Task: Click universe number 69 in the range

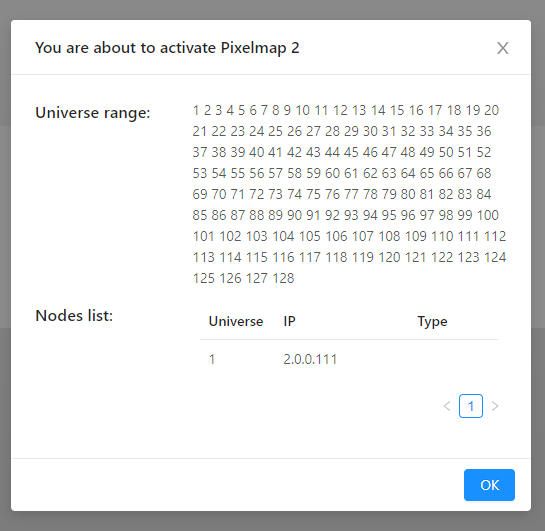Action: pos(200,194)
